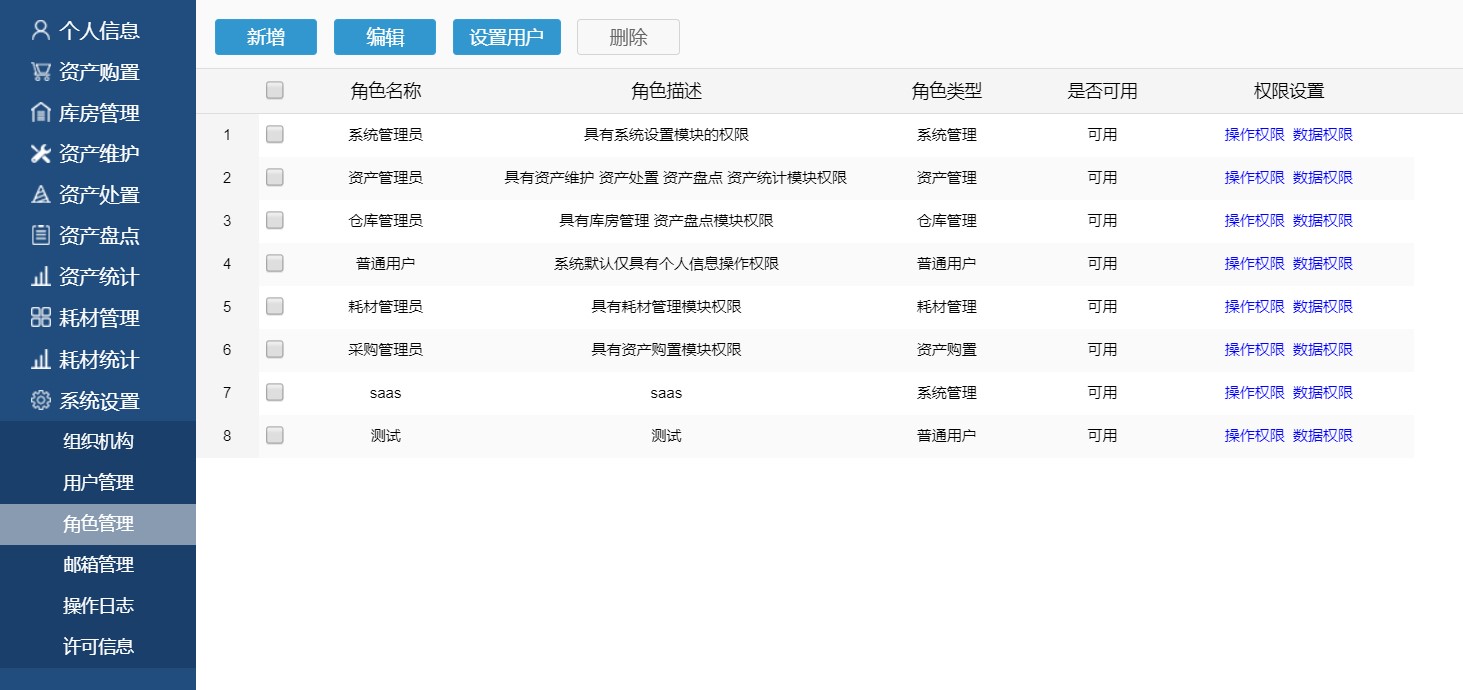The image size is (1463, 690).
Task: Open 数据权限 for the 测试 role
Action: 1323,436
